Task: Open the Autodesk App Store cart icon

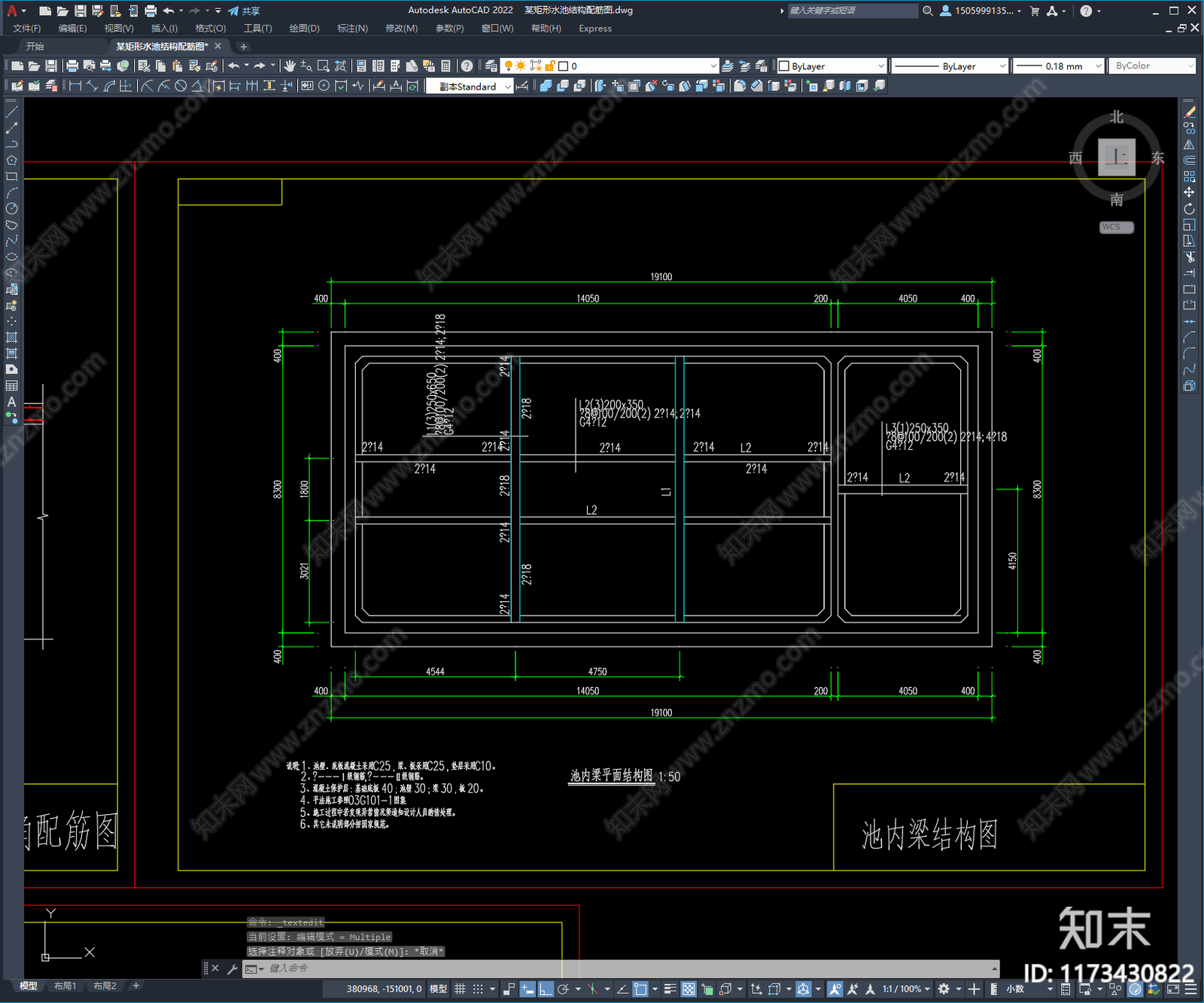Action: 1035,11
